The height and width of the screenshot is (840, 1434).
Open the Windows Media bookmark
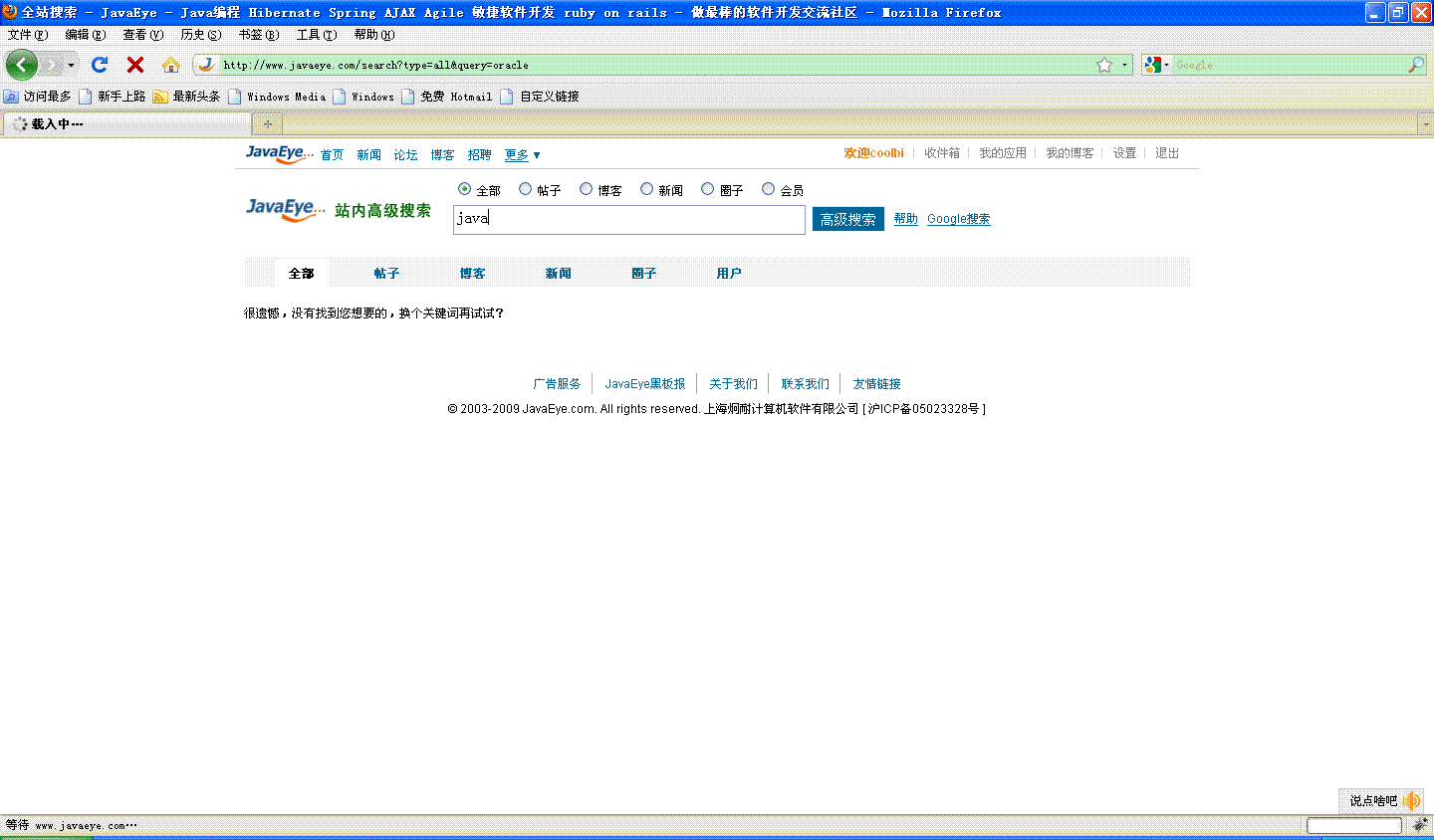click(278, 97)
